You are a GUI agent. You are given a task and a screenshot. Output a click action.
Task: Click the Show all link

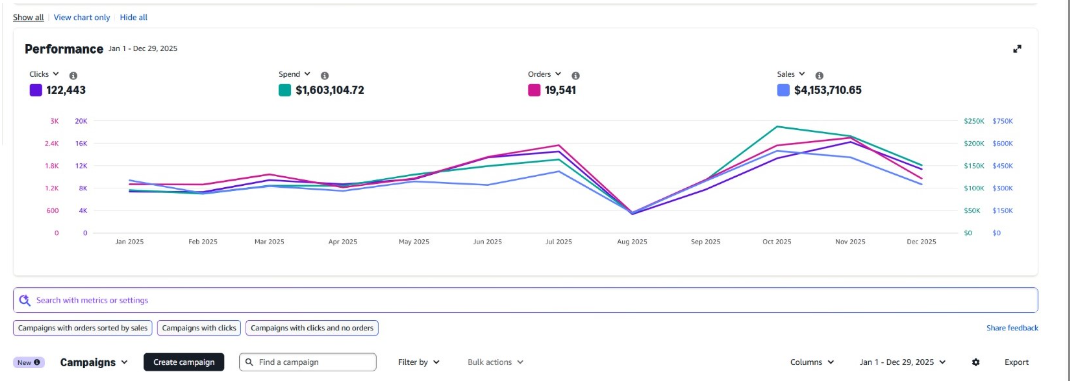(x=28, y=17)
